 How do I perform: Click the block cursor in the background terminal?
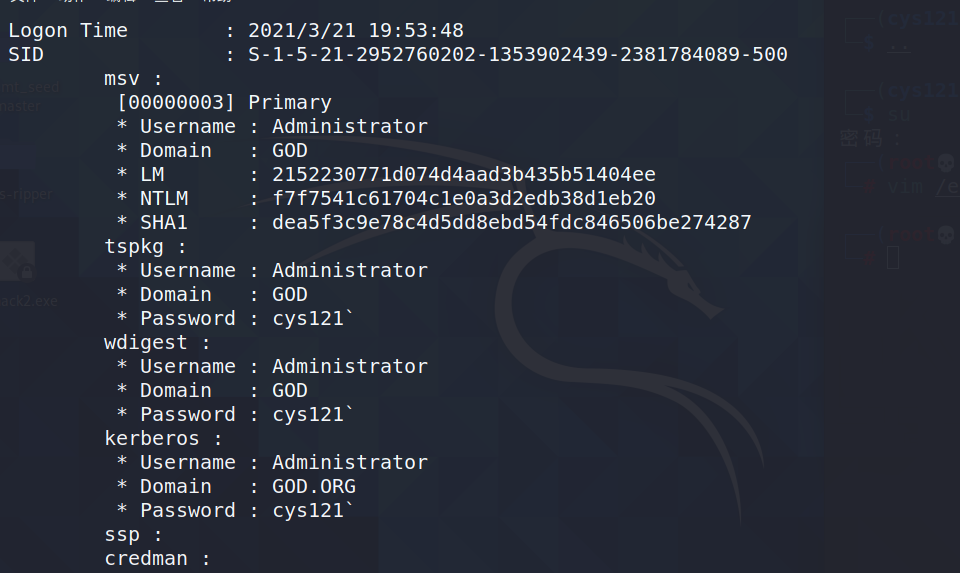(x=893, y=257)
